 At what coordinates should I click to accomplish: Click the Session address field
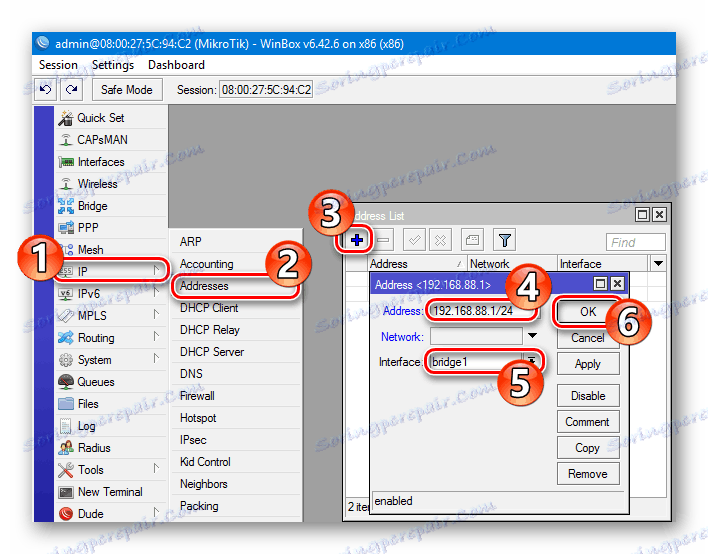[x=266, y=90]
